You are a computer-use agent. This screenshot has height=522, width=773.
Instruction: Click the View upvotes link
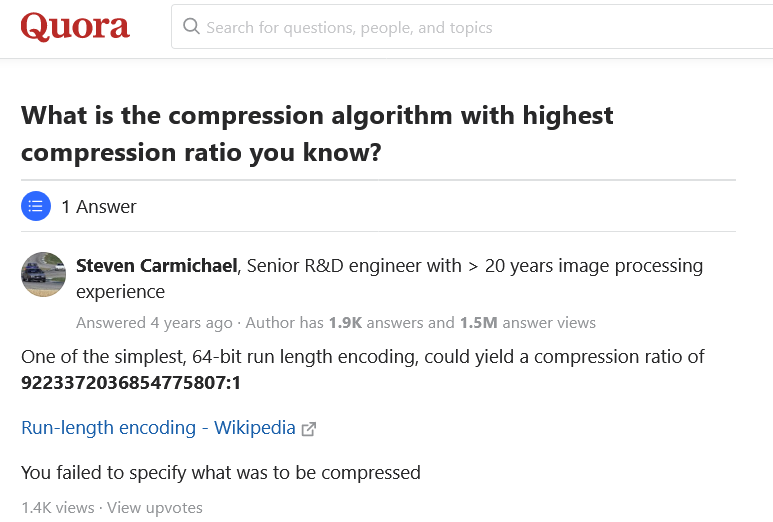coord(155,508)
